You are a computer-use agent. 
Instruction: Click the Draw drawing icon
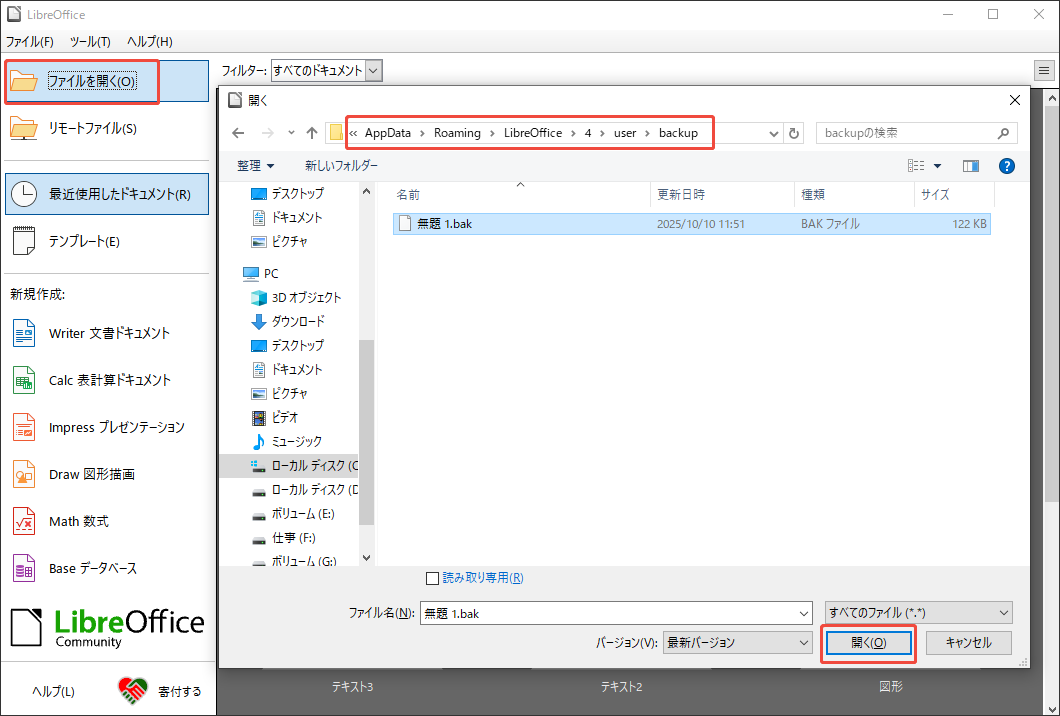(x=24, y=474)
